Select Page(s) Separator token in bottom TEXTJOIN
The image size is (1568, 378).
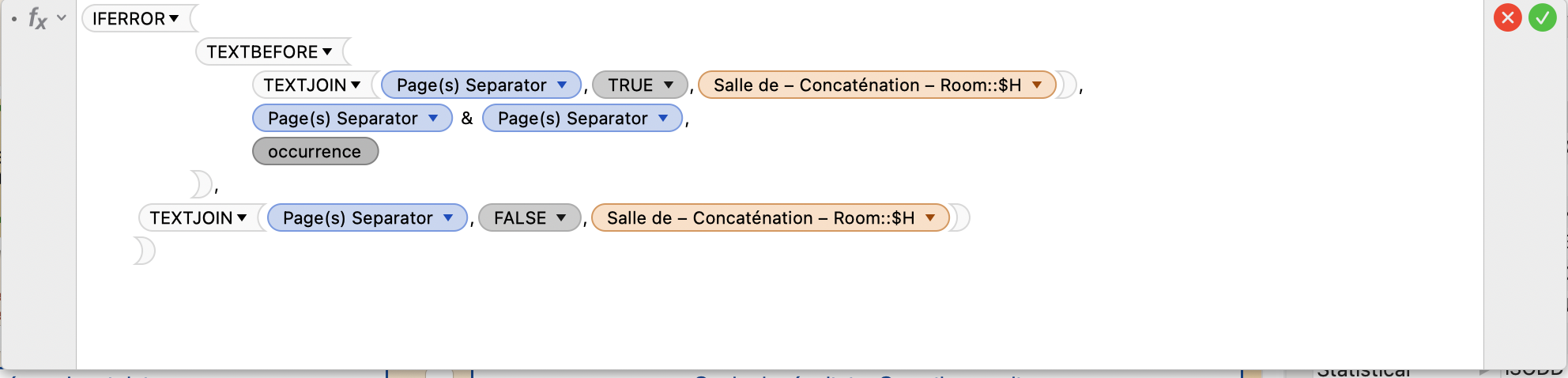click(367, 217)
